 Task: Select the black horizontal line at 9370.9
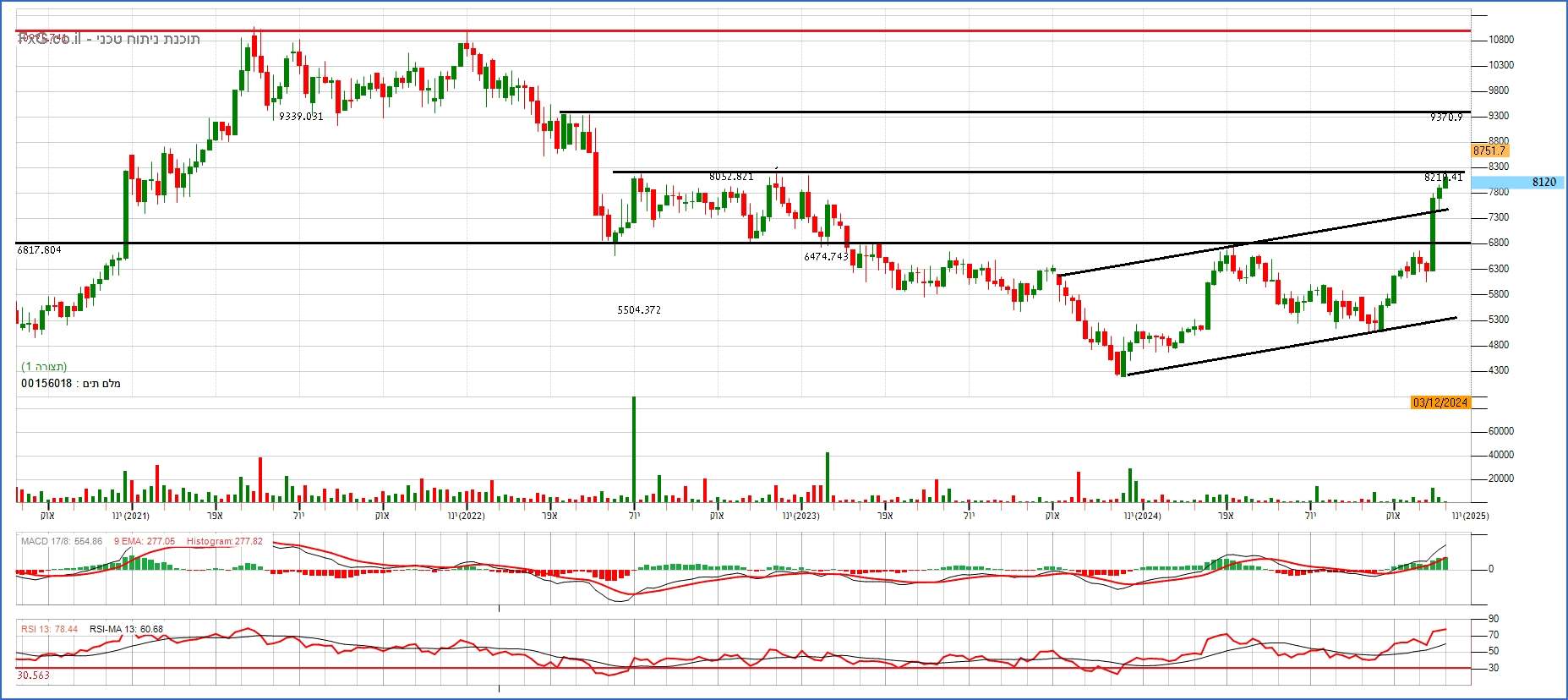[1014, 112]
